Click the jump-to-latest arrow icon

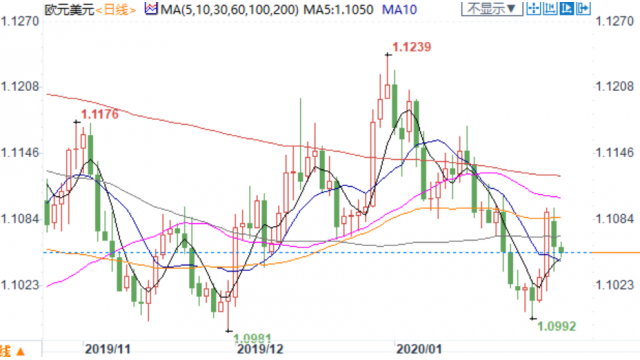coord(583,8)
